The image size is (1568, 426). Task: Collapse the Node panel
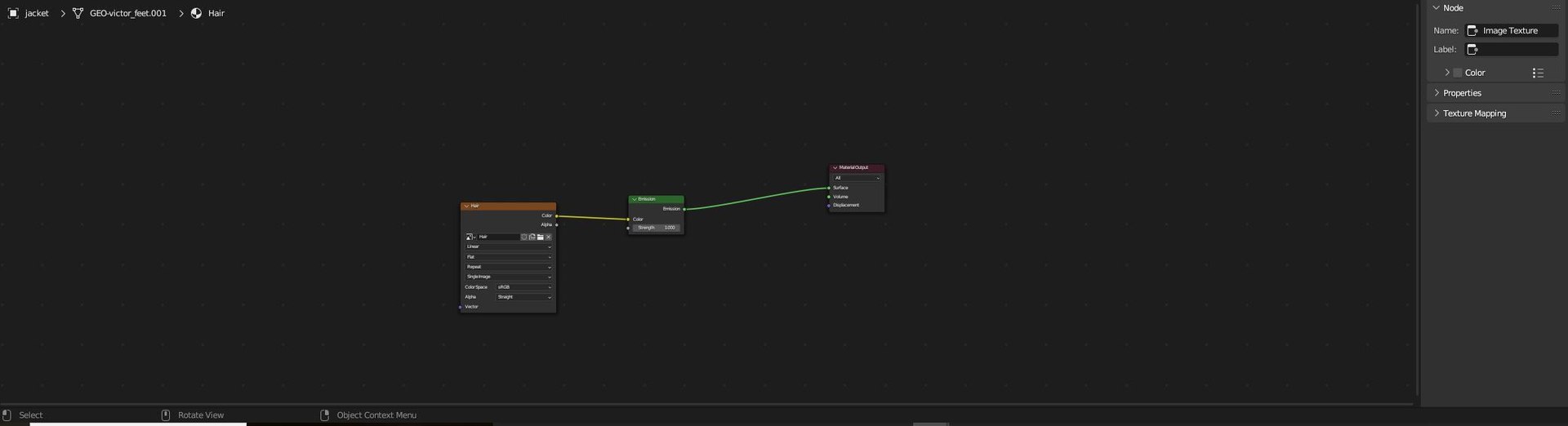pyautogui.click(x=1437, y=7)
